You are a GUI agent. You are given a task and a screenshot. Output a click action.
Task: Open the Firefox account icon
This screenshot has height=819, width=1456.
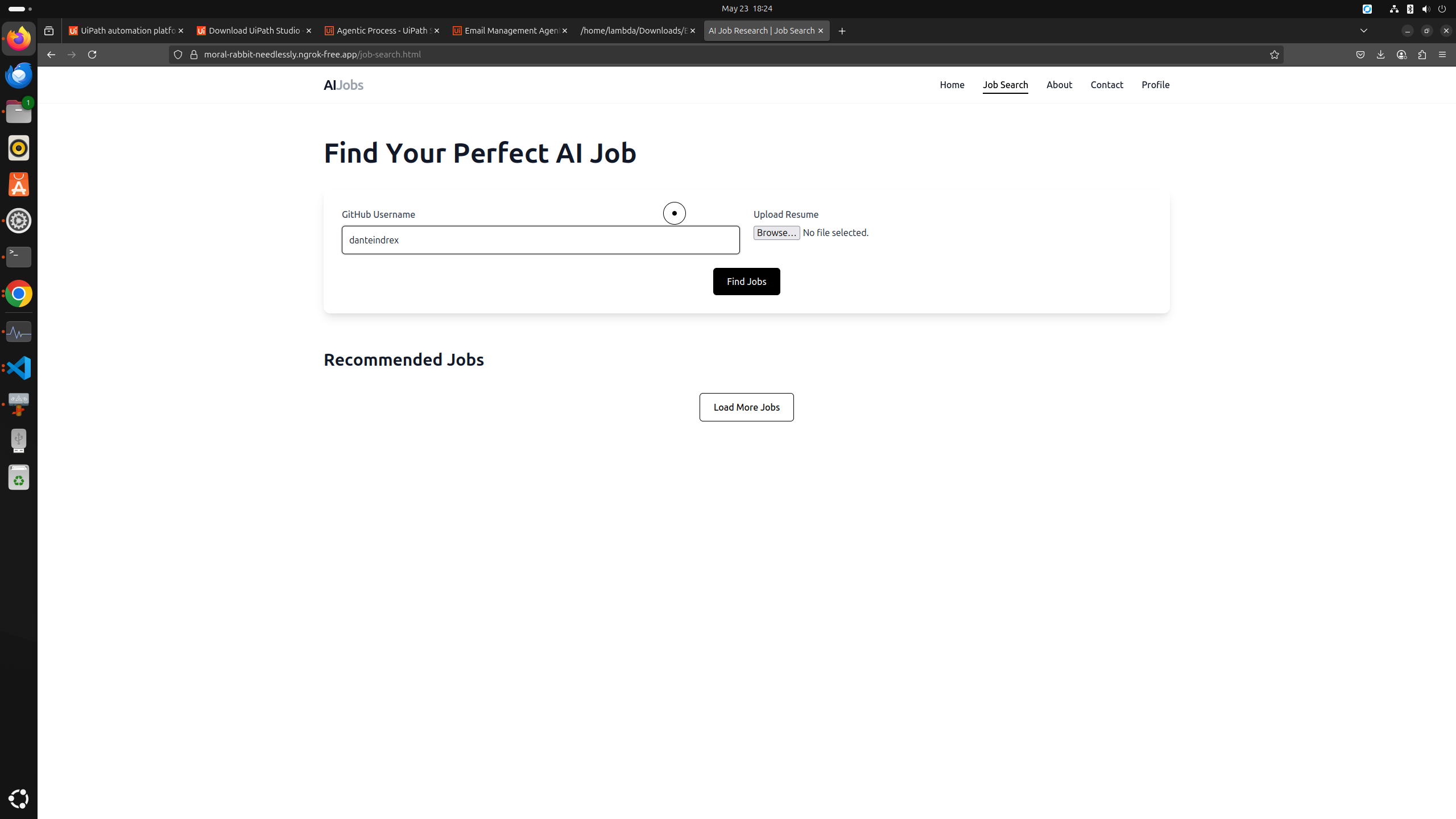click(x=1401, y=55)
